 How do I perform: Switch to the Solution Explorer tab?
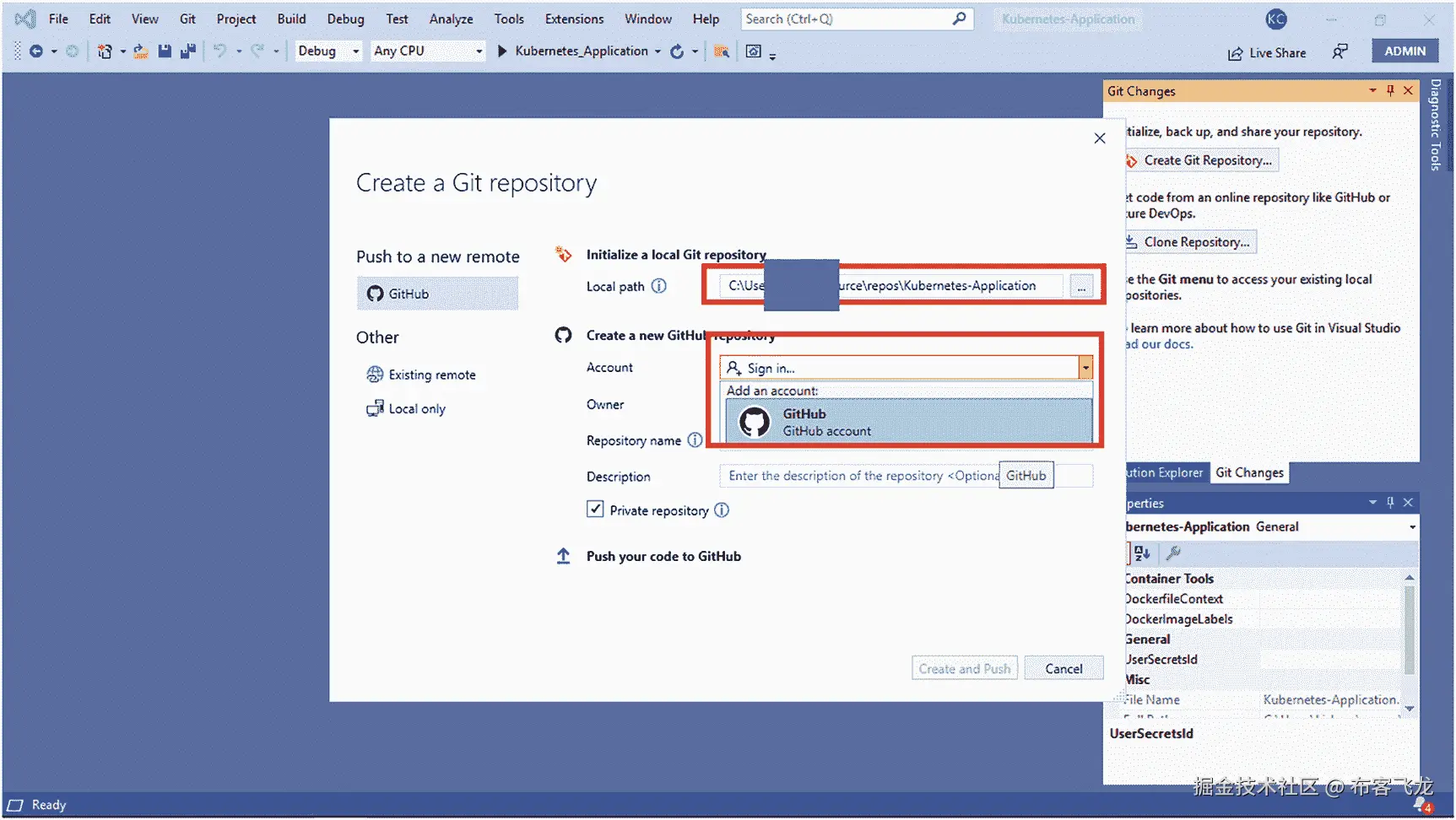point(1165,472)
